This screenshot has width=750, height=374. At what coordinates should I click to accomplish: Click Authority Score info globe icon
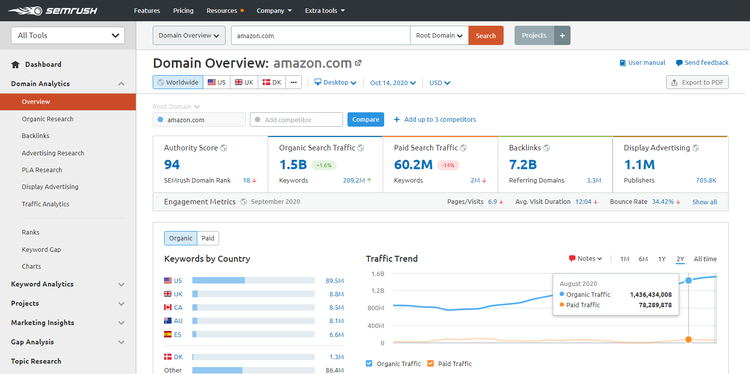coord(224,148)
